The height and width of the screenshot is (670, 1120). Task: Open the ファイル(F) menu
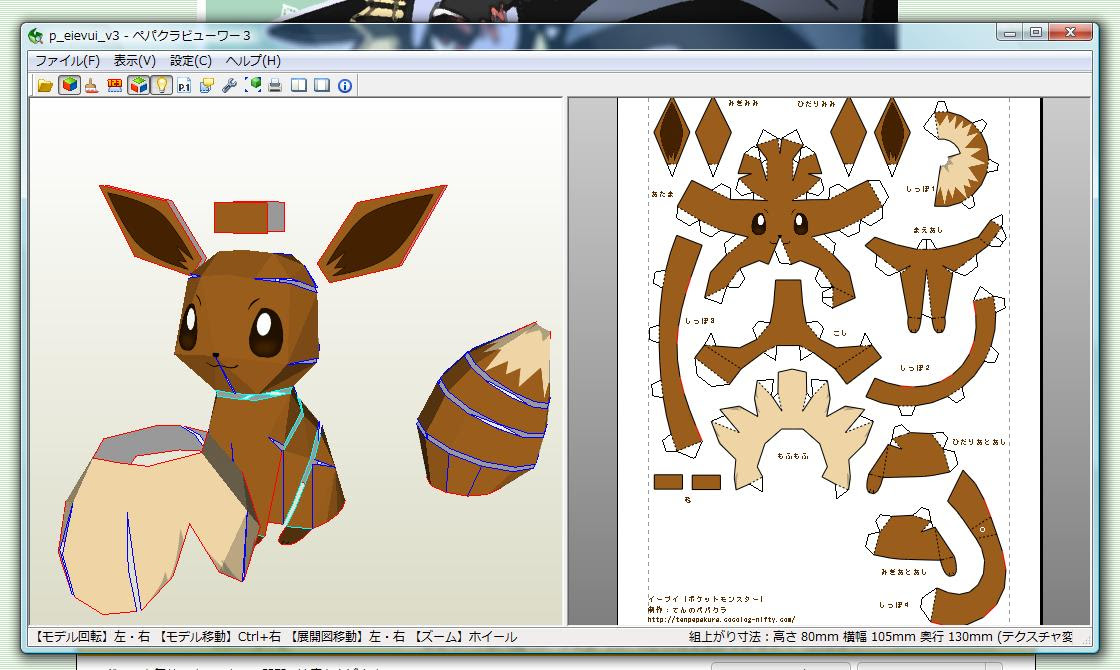click(x=67, y=61)
